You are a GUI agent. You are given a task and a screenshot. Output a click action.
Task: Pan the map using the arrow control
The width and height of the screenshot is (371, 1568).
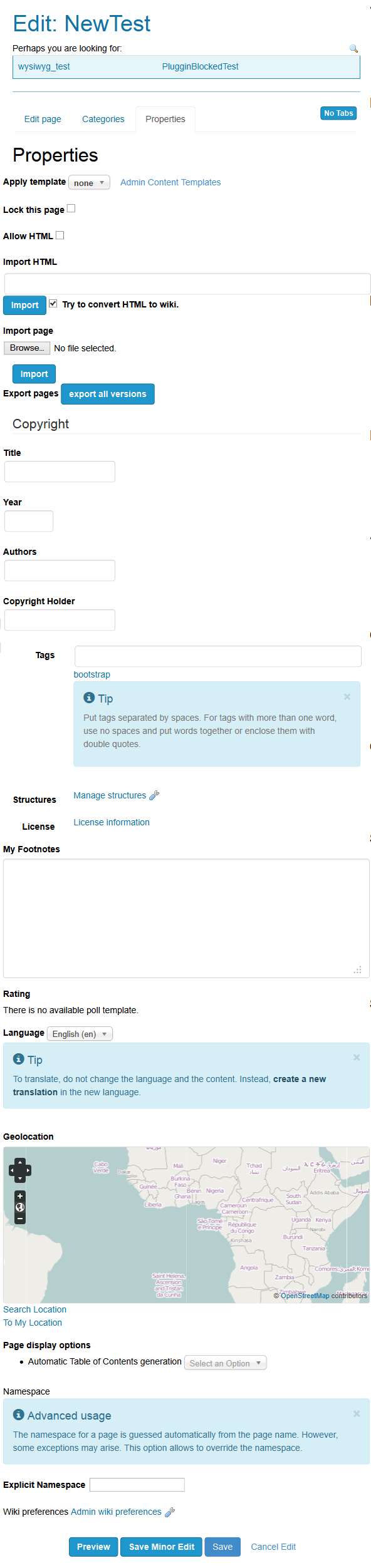click(20, 1170)
